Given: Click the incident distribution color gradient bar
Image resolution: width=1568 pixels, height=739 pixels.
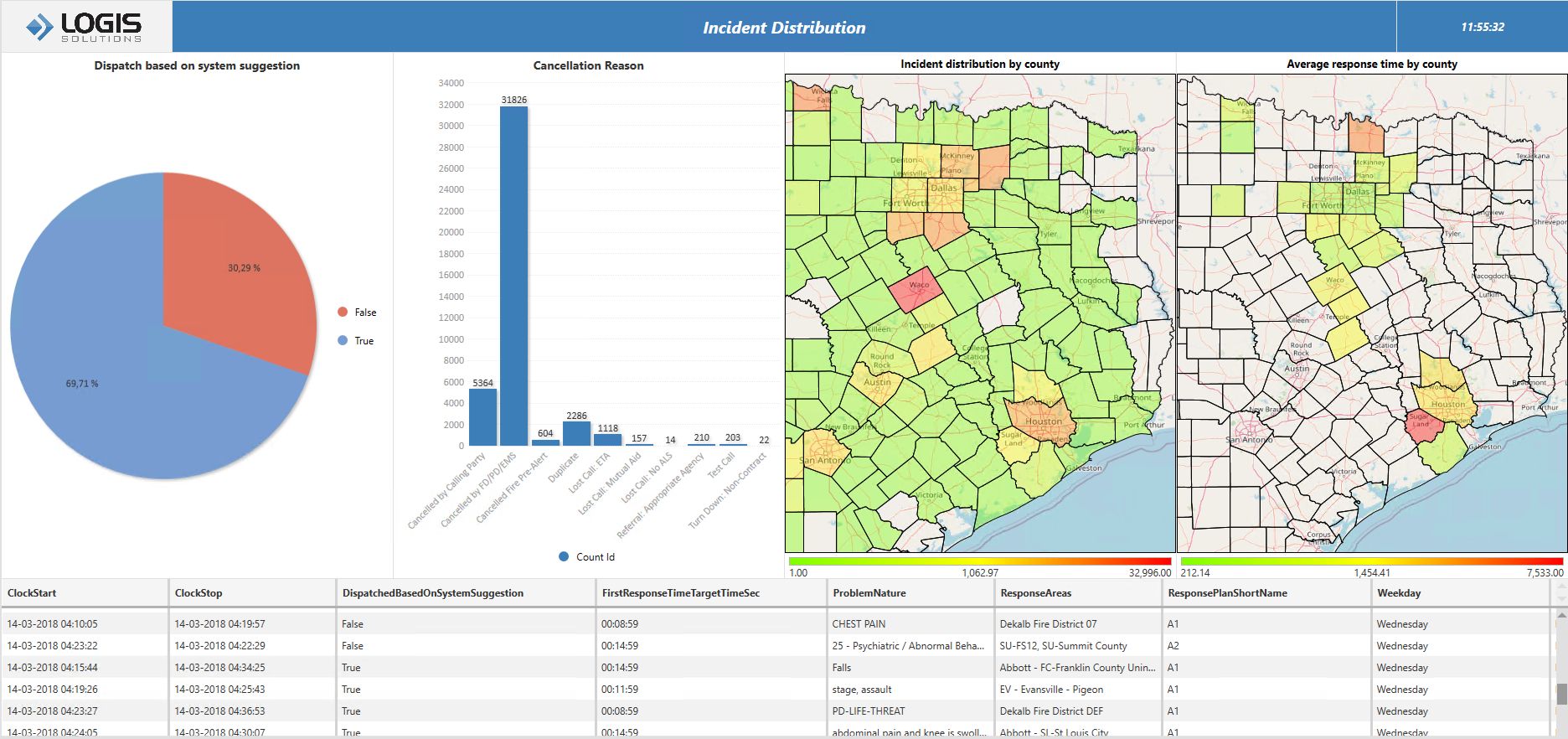Looking at the screenshot, I should point(979,561).
